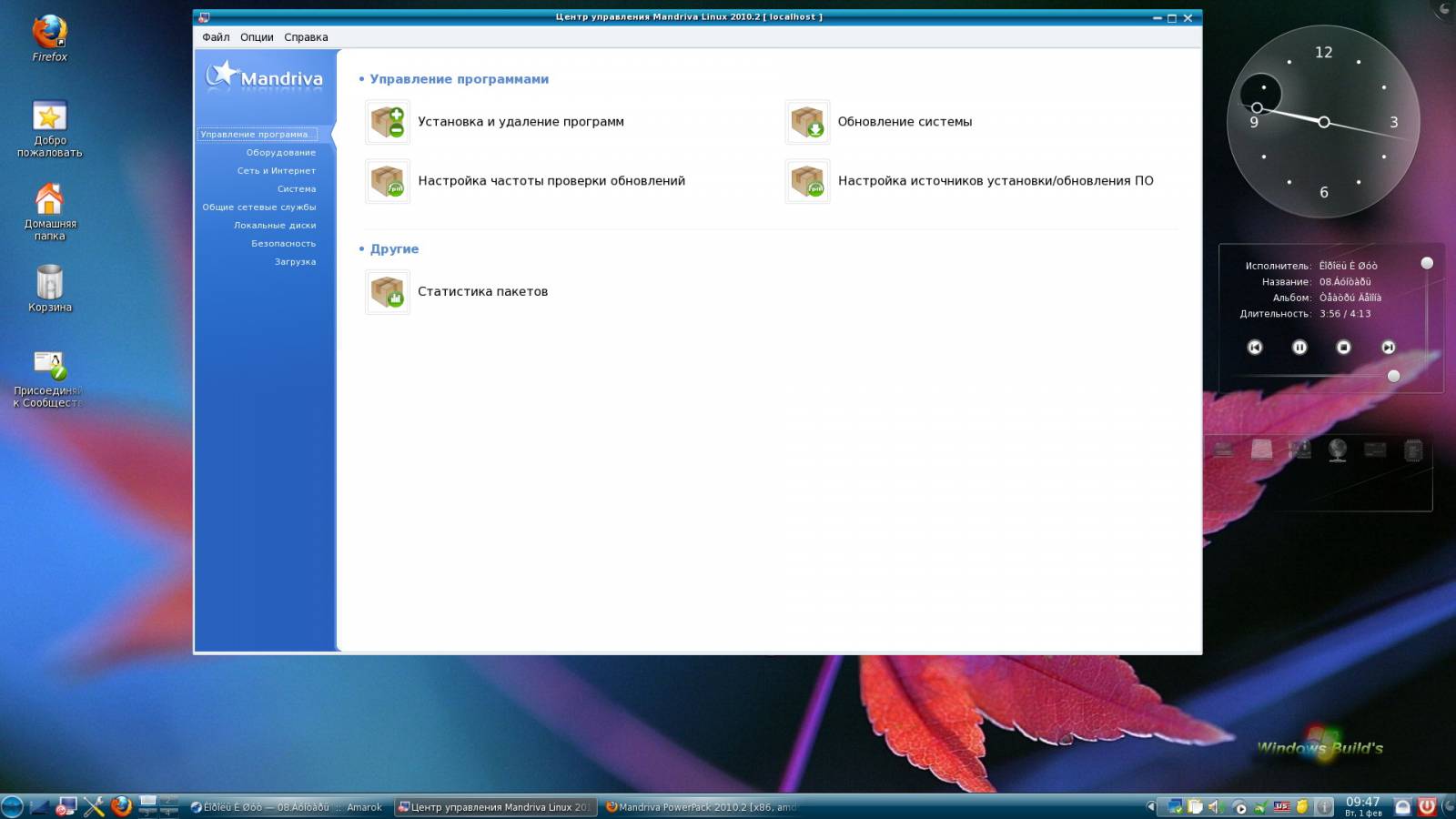Open Настройка частоты проверки обновлений icon
This screenshot has height=819, width=1456.
click(388, 181)
